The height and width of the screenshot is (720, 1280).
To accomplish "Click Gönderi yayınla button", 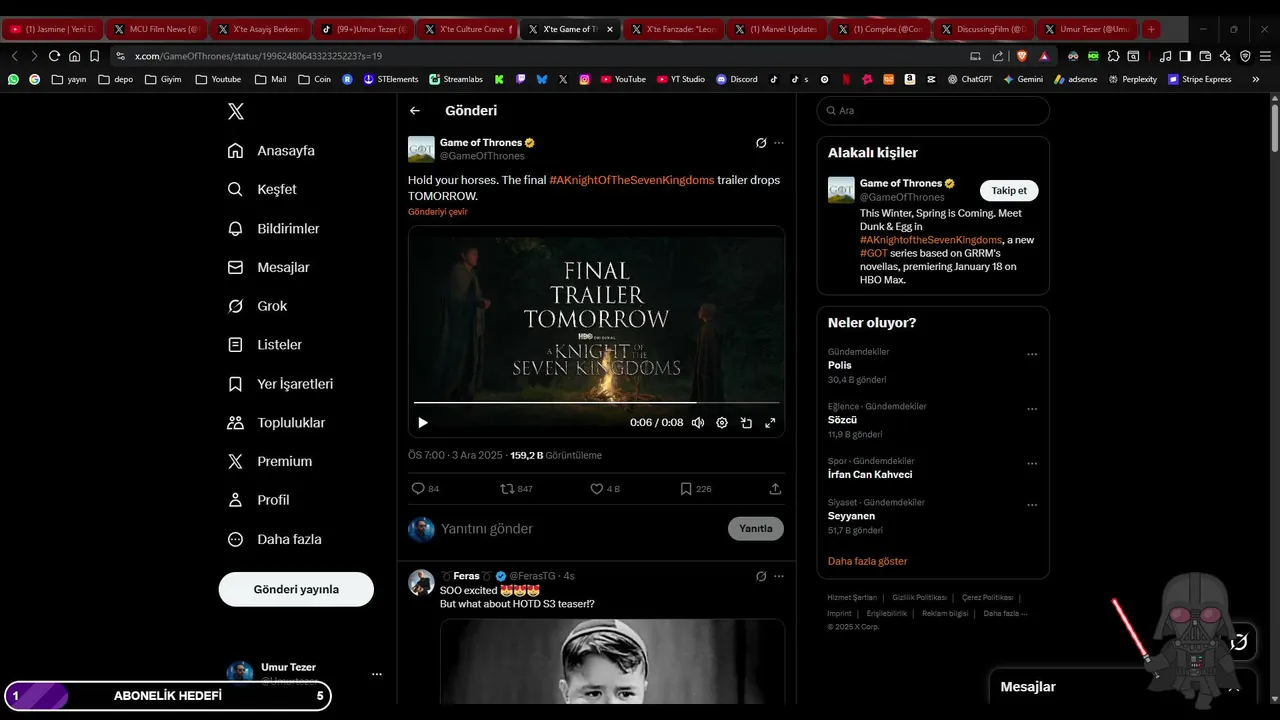I will 296,589.
